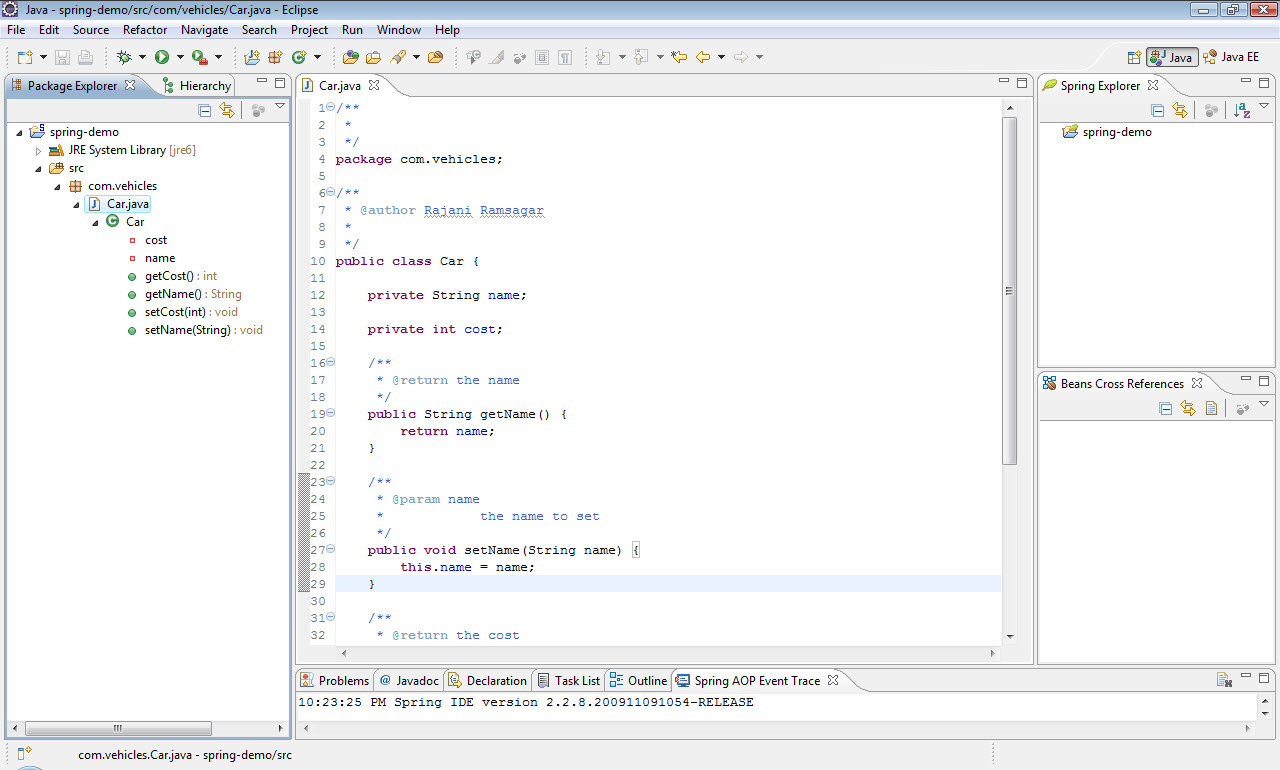Viewport: 1280px width, 770px height.
Task: Toggle Show Whitespace Characters in toolbar
Action: 565,57
